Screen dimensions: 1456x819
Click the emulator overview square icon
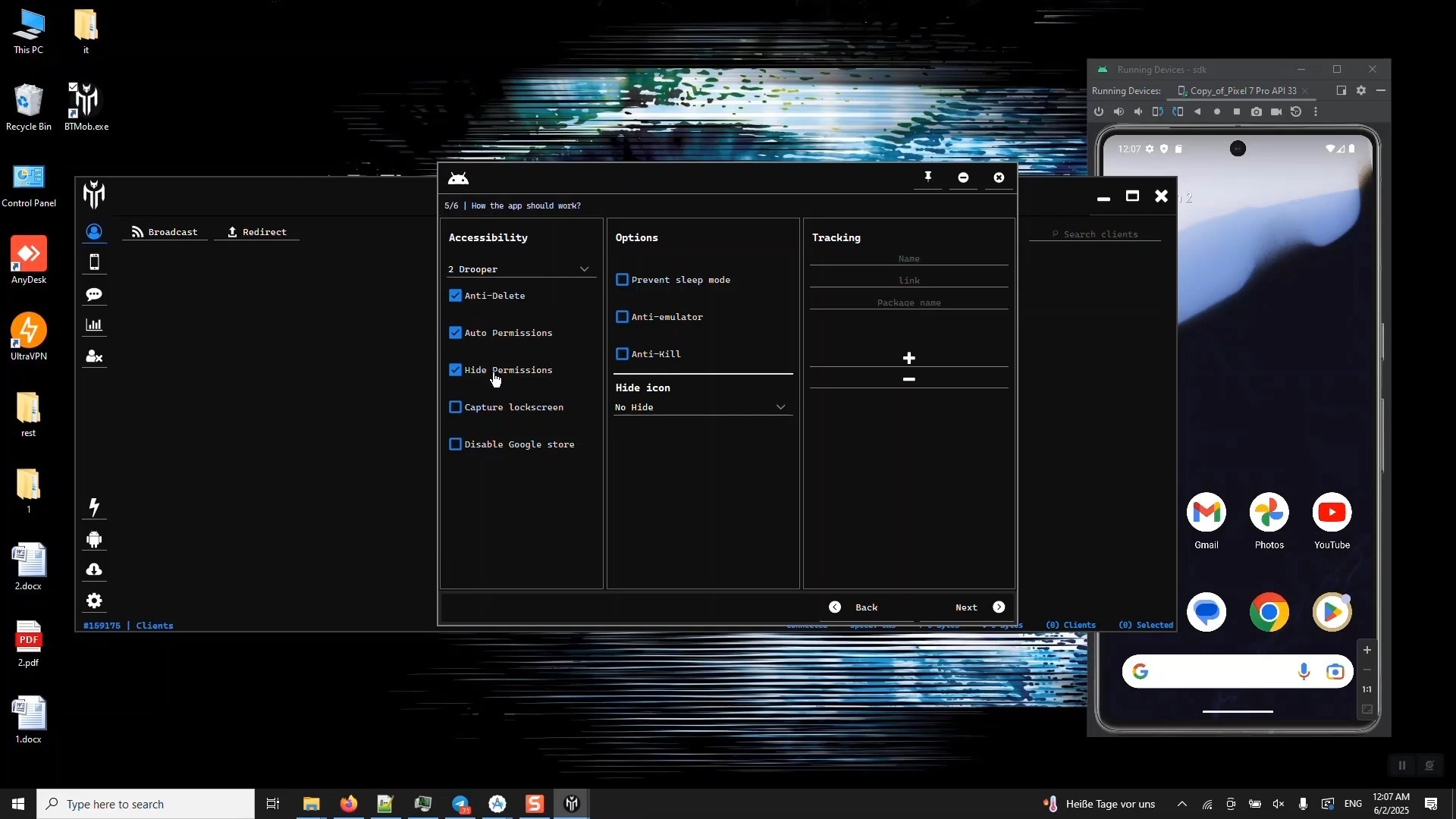[1237, 111]
